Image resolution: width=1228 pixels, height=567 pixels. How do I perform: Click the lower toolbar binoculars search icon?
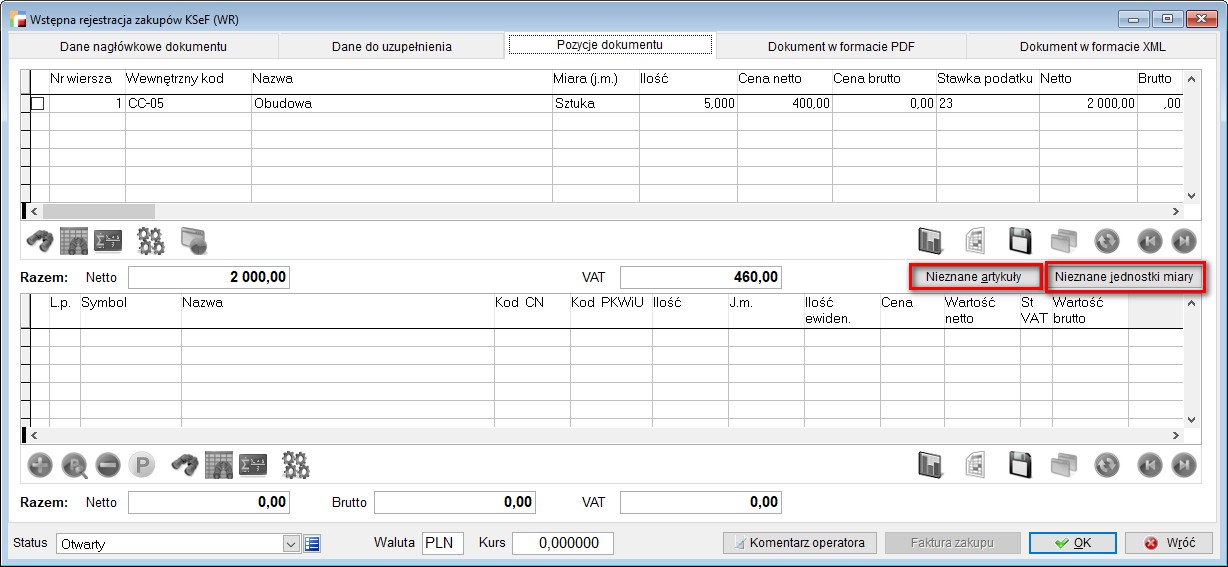tap(185, 464)
